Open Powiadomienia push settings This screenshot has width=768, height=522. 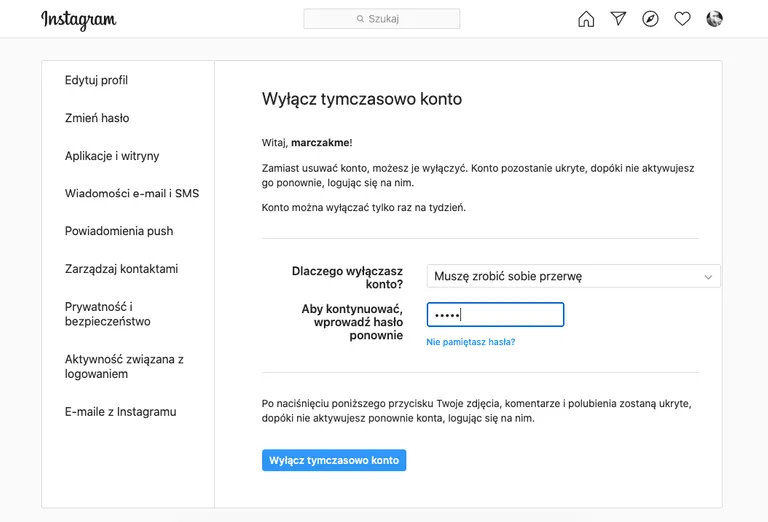[x=119, y=231]
